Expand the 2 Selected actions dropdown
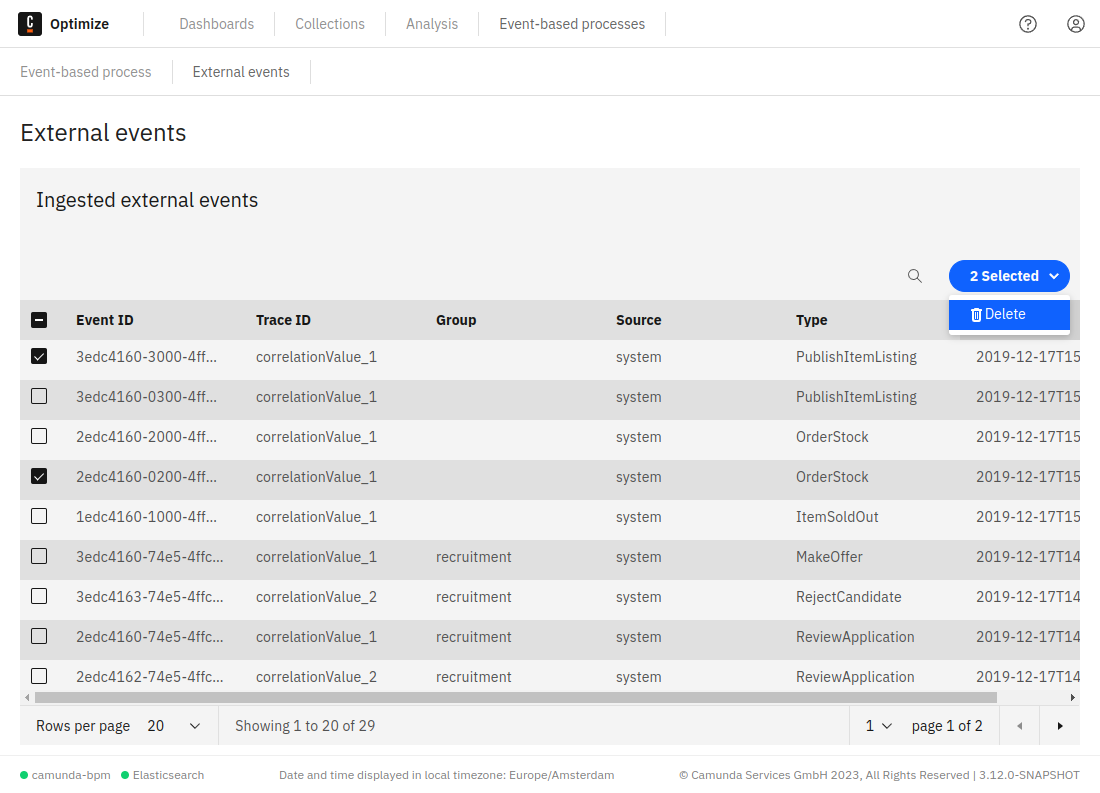1100x793 pixels. coord(1009,276)
